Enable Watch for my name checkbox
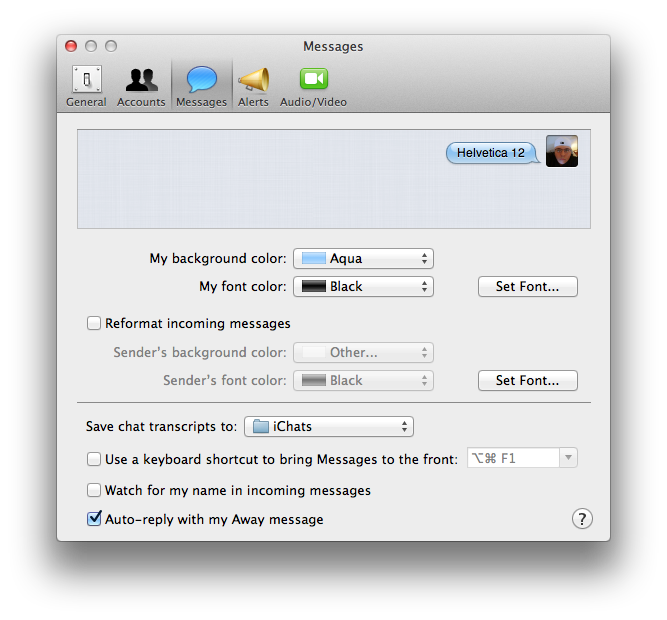Viewport: 667px width, 620px height. tap(94, 490)
